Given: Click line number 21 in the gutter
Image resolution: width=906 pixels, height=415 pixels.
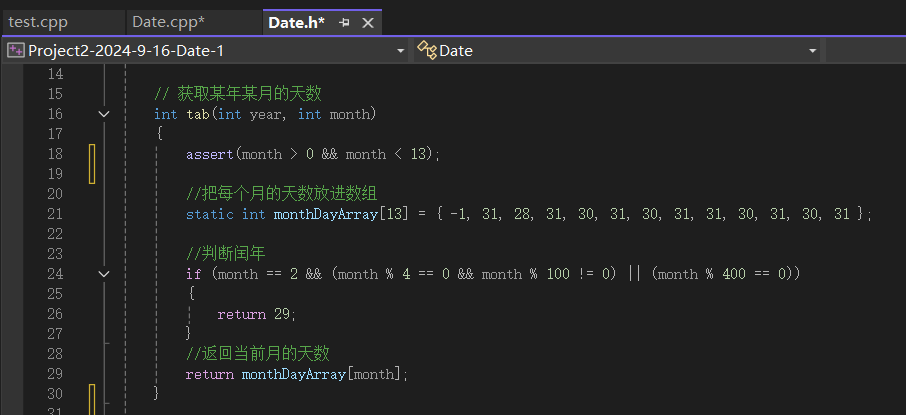Looking at the screenshot, I should point(55,214).
